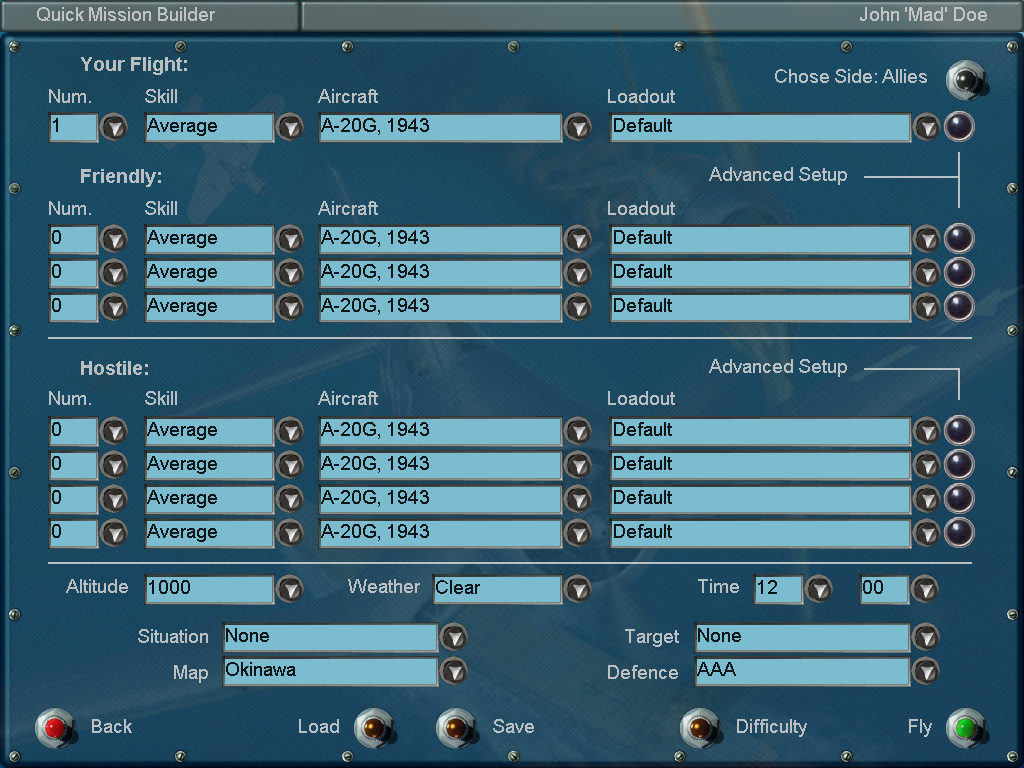
Task: Click the Load label text
Action: [319, 727]
